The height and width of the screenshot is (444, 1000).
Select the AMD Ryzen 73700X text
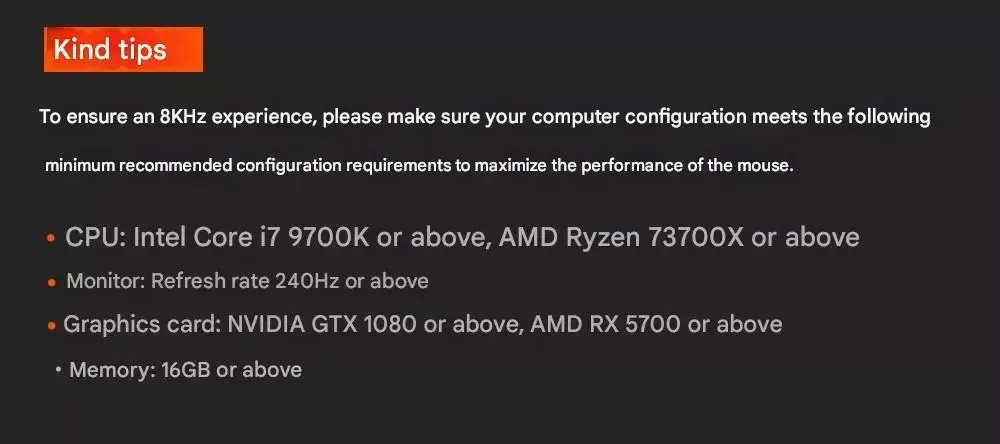click(x=623, y=237)
